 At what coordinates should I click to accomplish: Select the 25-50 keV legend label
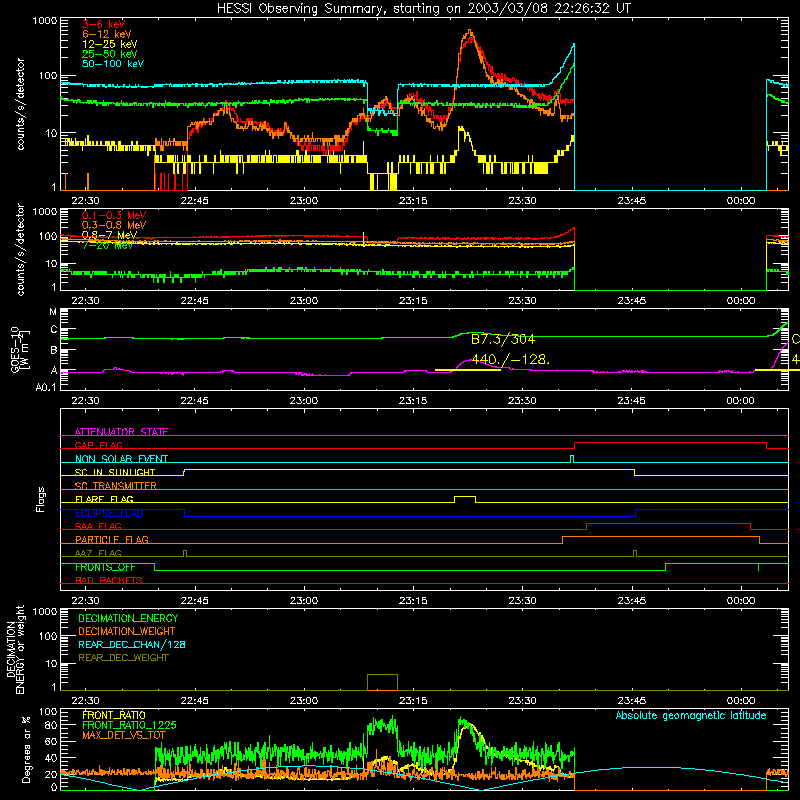click(110, 54)
